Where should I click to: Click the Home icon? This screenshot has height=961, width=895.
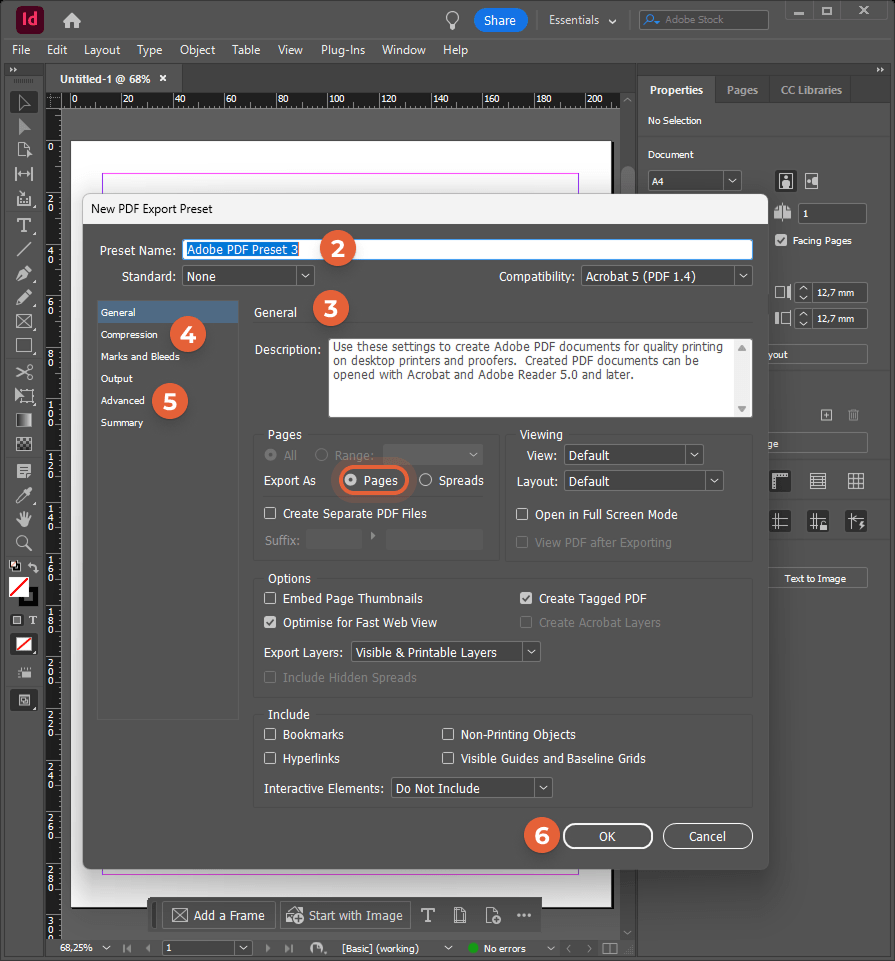[72, 21]
